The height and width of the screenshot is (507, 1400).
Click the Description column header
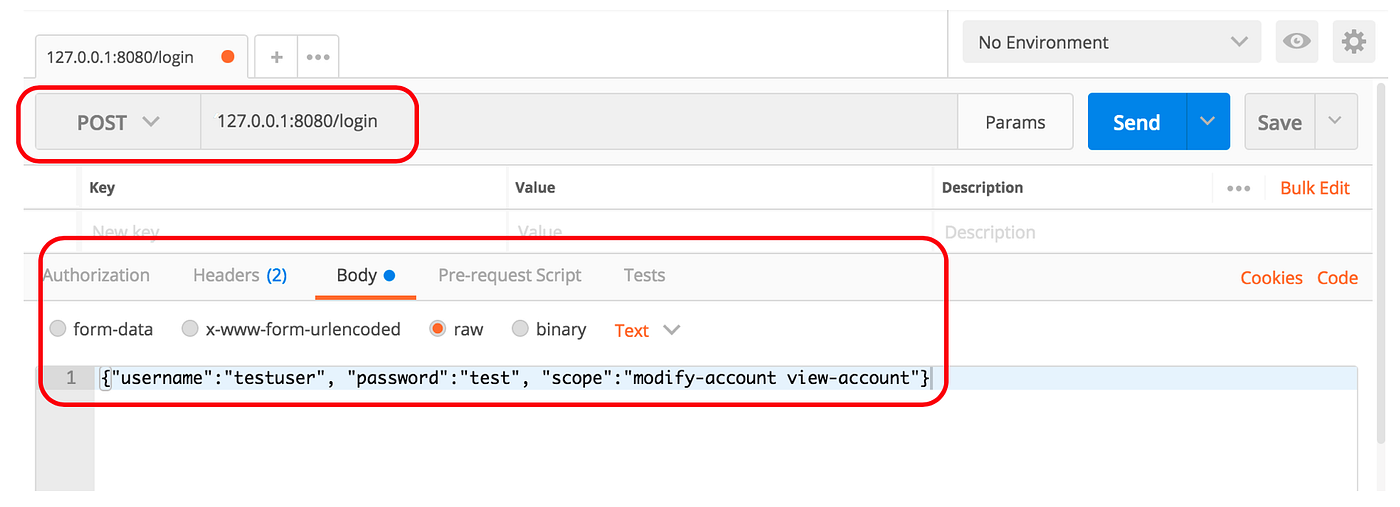(x=983, y=188)
